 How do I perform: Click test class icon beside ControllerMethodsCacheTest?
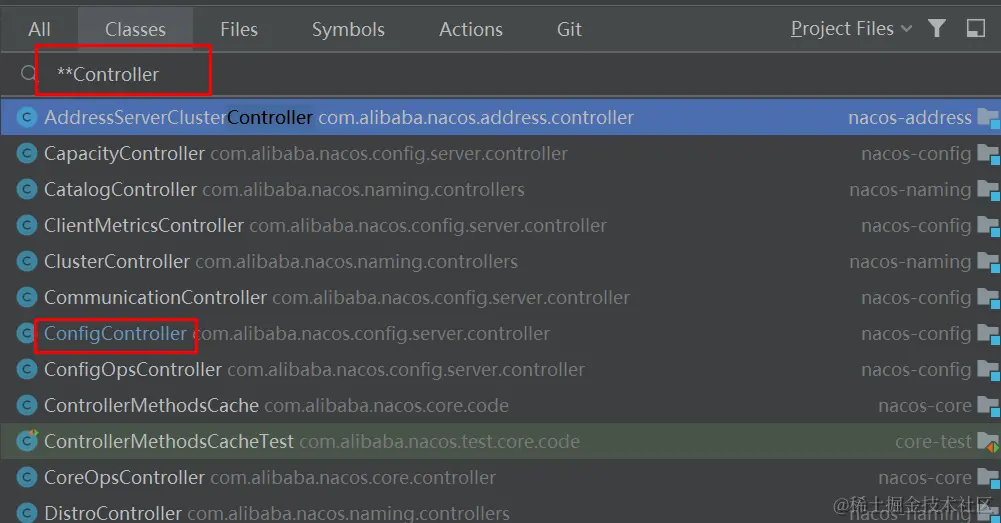27,441
